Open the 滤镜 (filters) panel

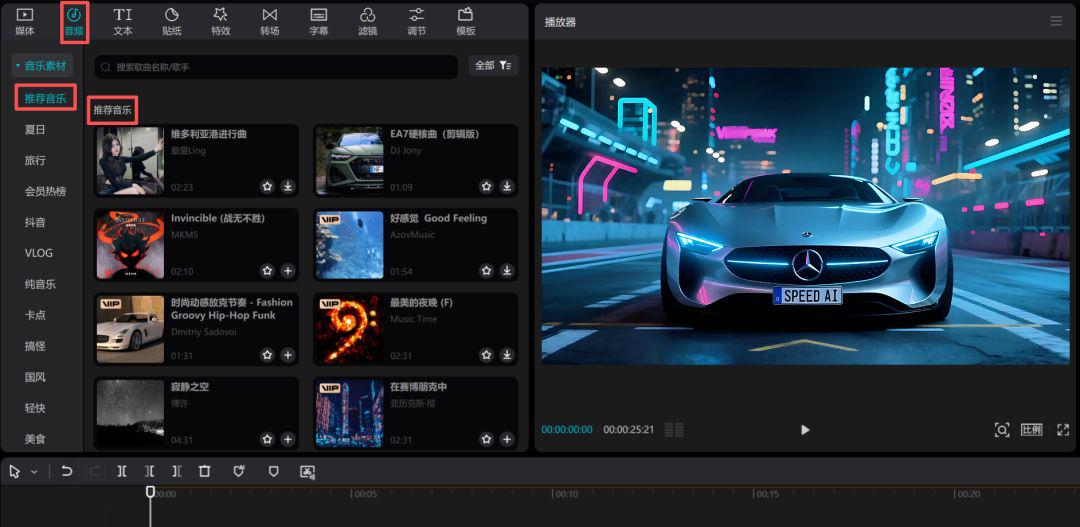click(x=367, y=20)
